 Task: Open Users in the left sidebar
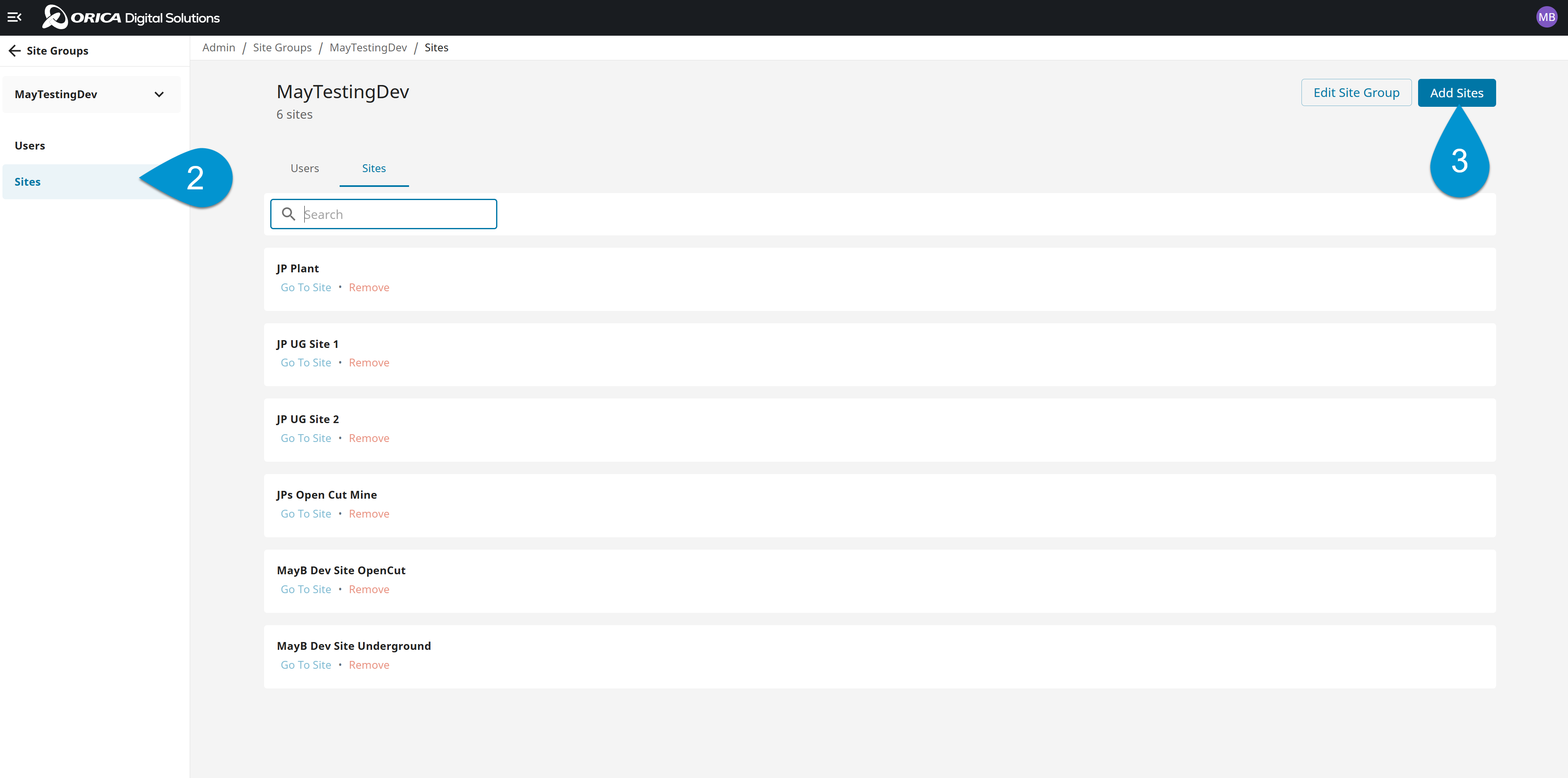30,145
